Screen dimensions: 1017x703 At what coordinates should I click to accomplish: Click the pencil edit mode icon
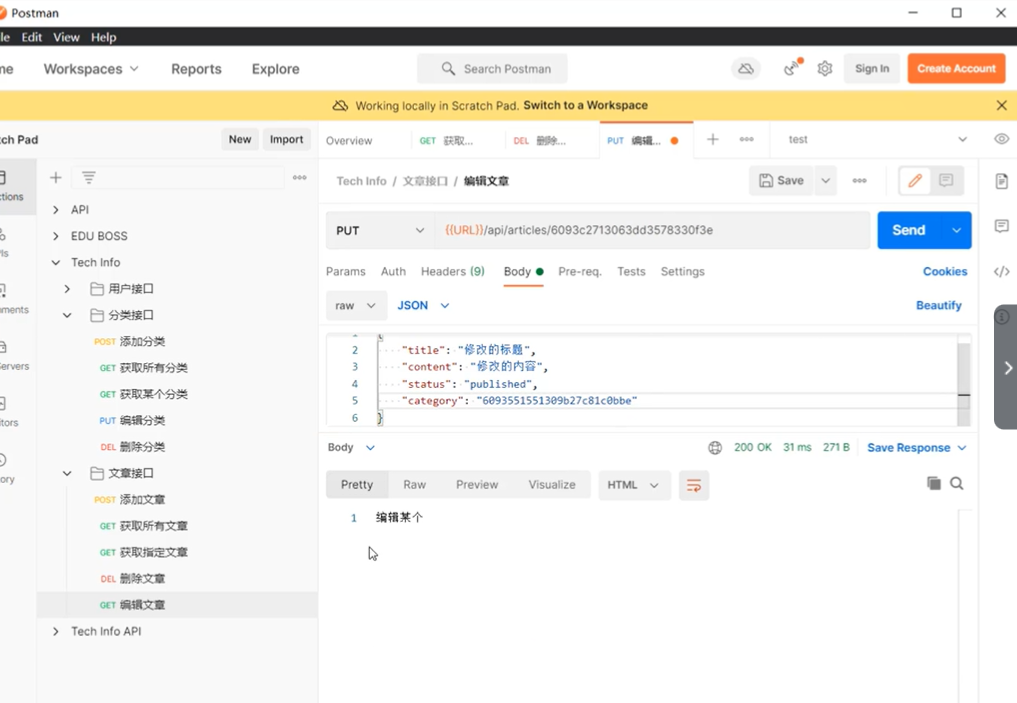pos(915,181)
